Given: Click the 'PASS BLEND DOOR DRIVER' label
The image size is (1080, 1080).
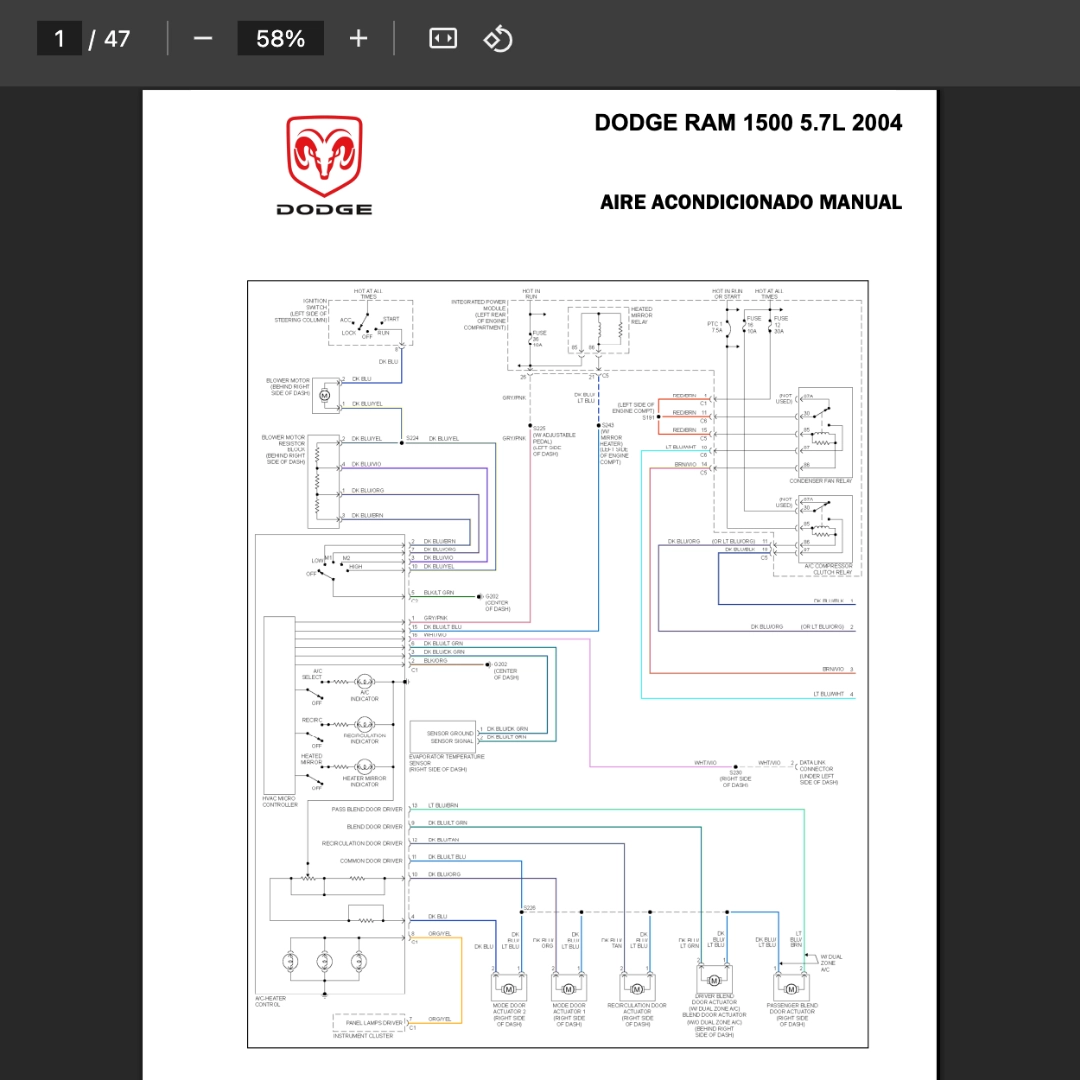Looking at the screenshot, I should coord(367,809).
